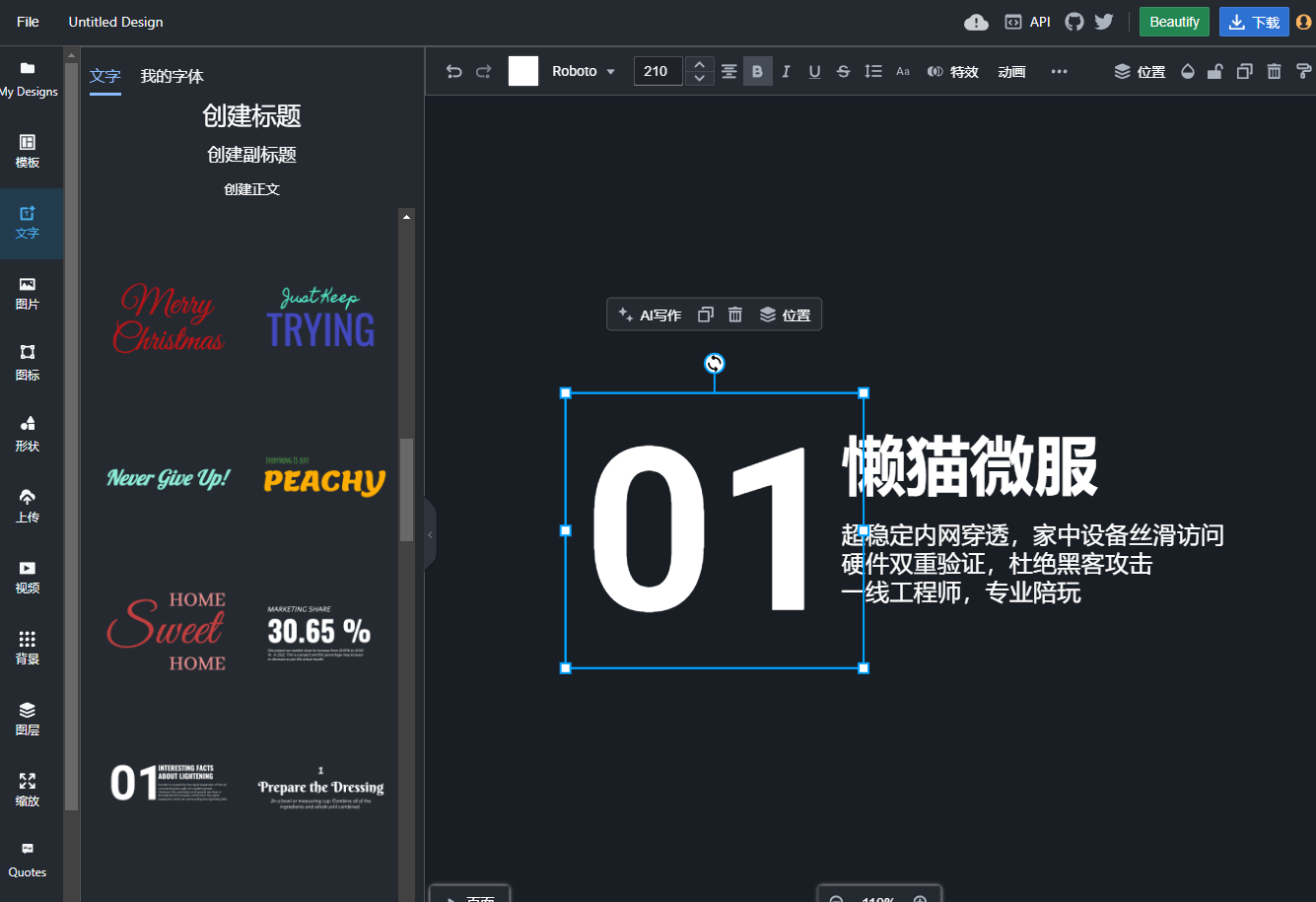Viewport: 1316px width, 902px height.
Task: Delete element via floating toolbar trash
Action: coord(734,314)
